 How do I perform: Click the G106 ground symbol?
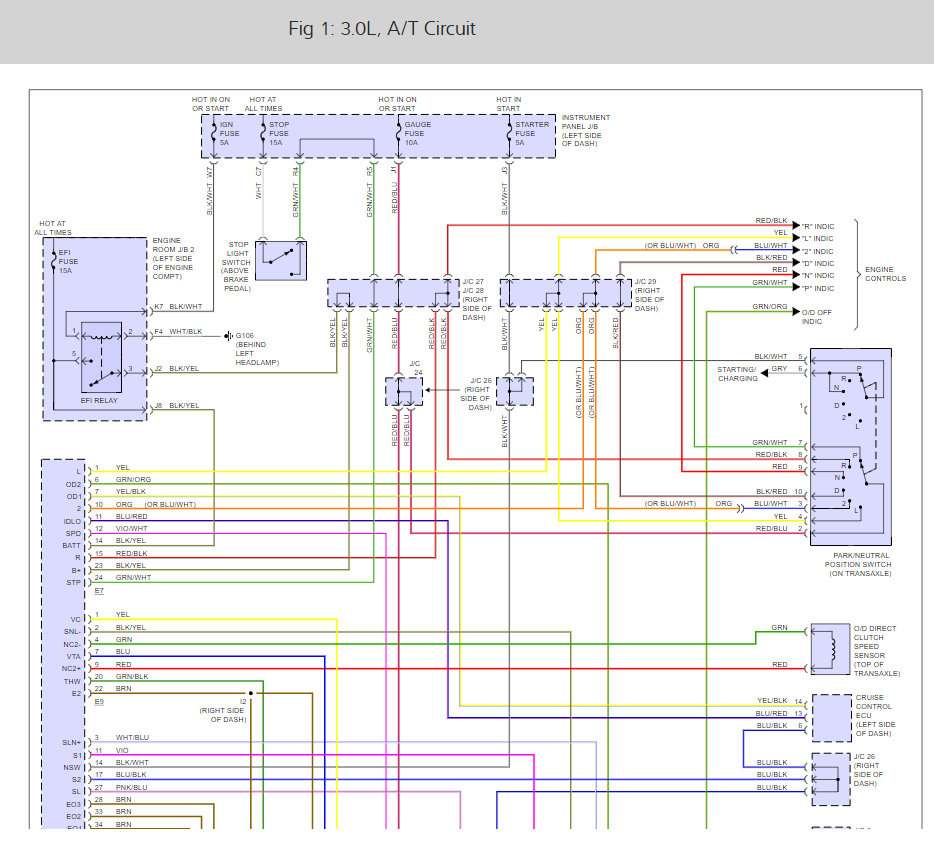(228, 336)
